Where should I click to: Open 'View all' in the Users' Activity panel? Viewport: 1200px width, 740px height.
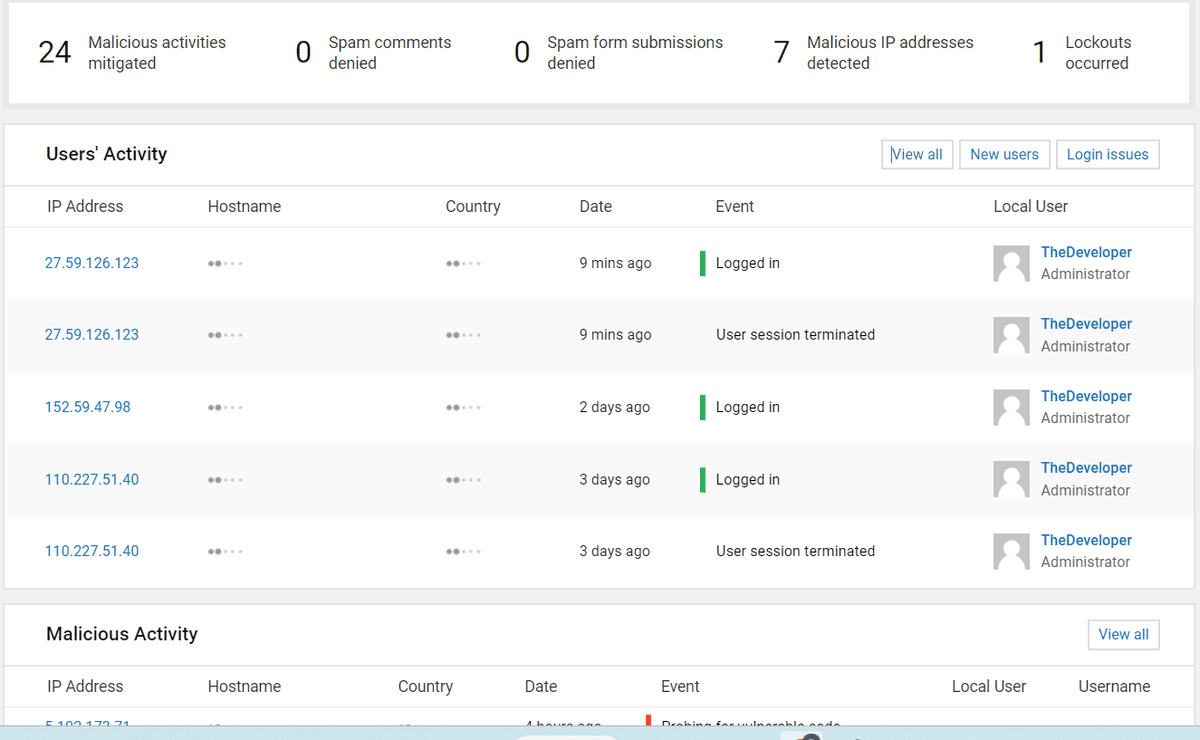point(917,154)
